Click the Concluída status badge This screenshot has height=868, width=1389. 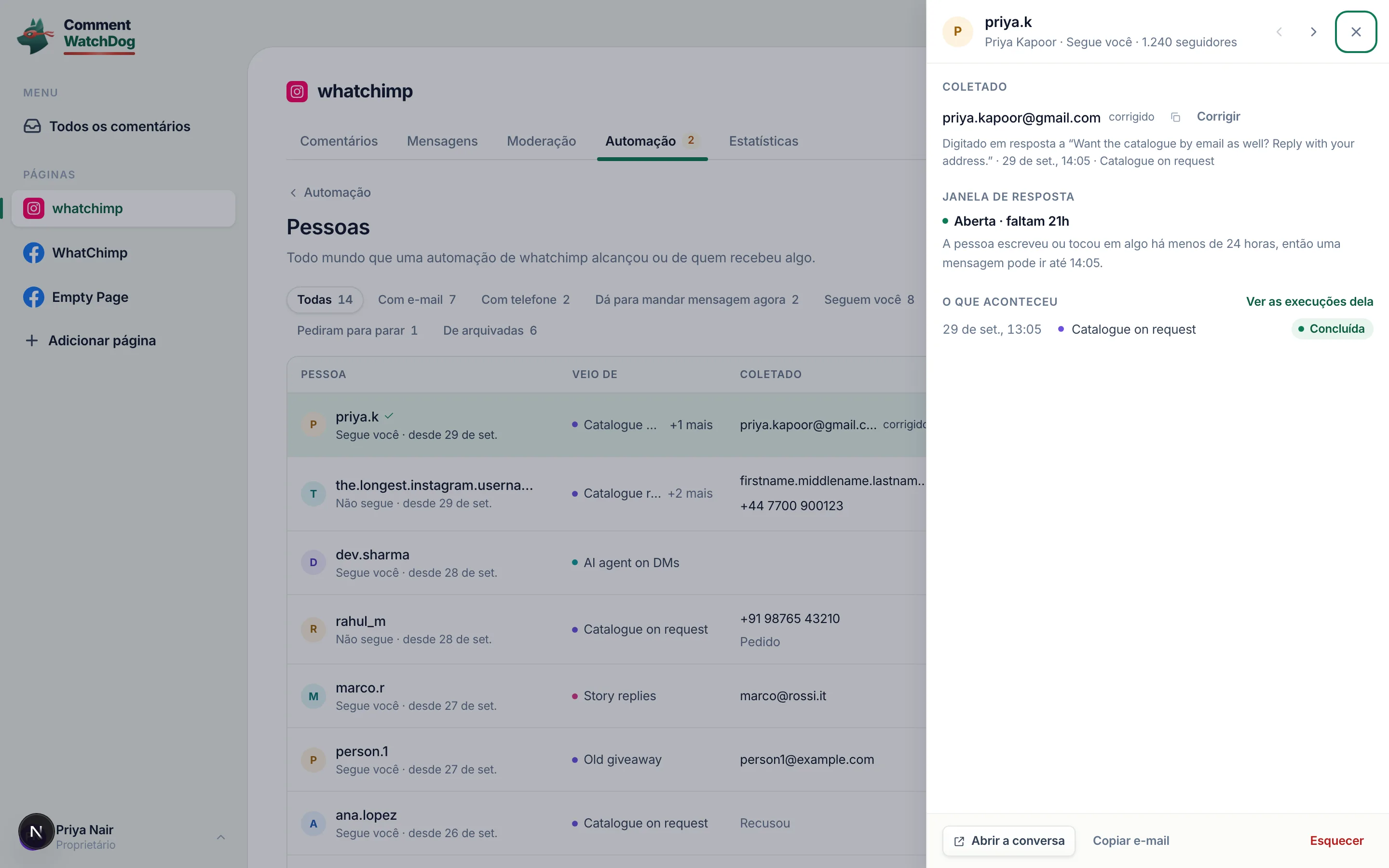point(1332,329)
